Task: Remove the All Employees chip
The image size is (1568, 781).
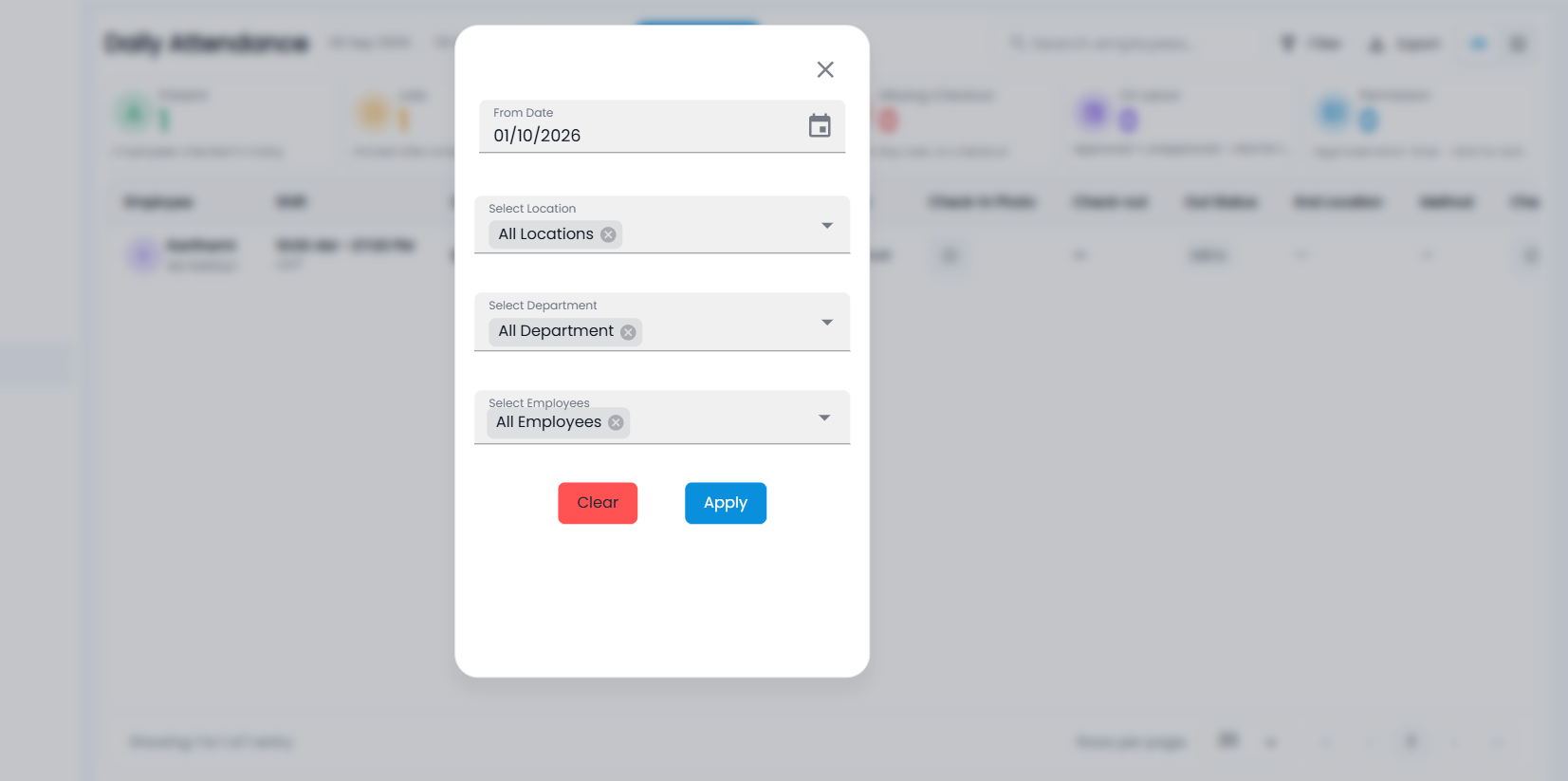Action: pyautogui.click(x=616, y=422)
